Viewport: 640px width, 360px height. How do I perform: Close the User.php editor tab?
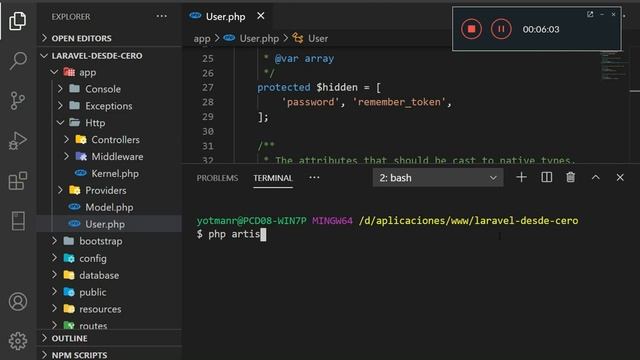click(x=261, y=16)
